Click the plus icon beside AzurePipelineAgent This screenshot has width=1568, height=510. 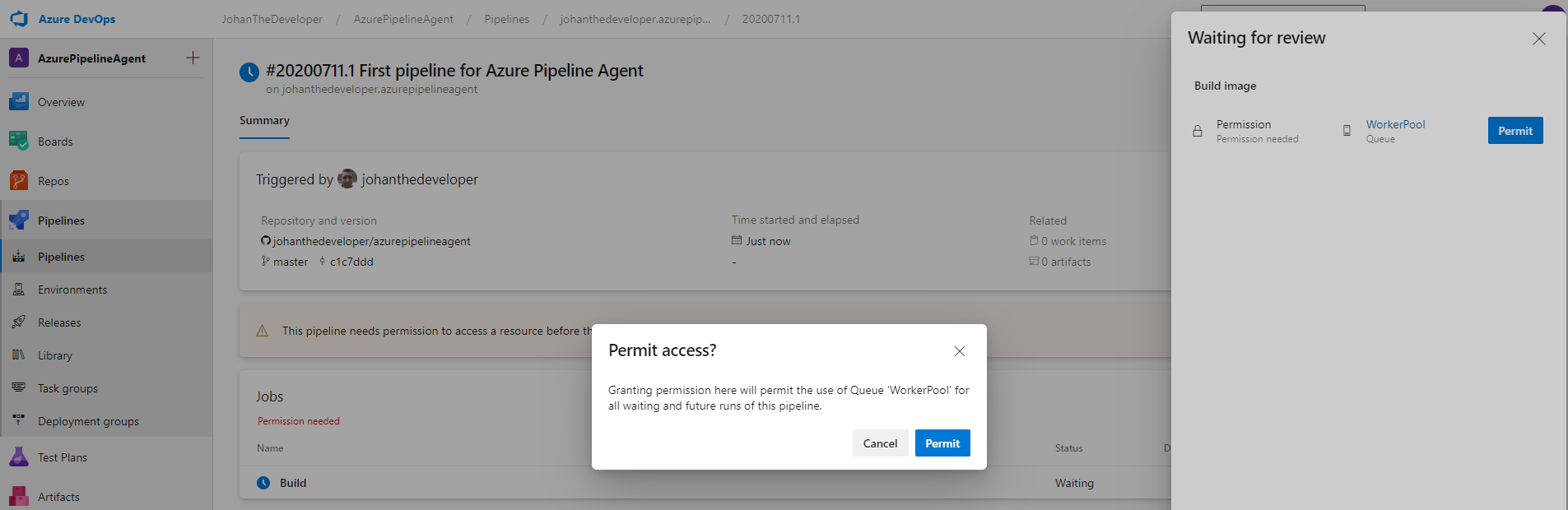click(193, 58)
